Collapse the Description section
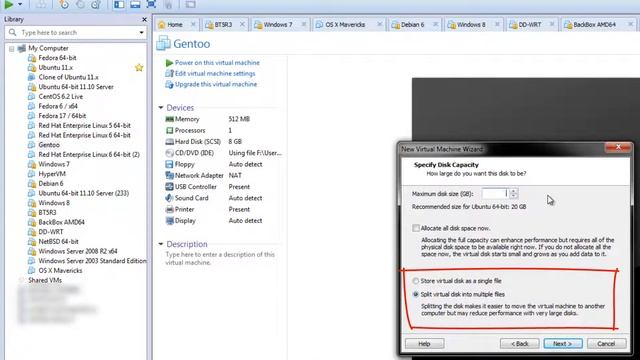The width and height of the screenshot is (640, 360). point(161,244)
